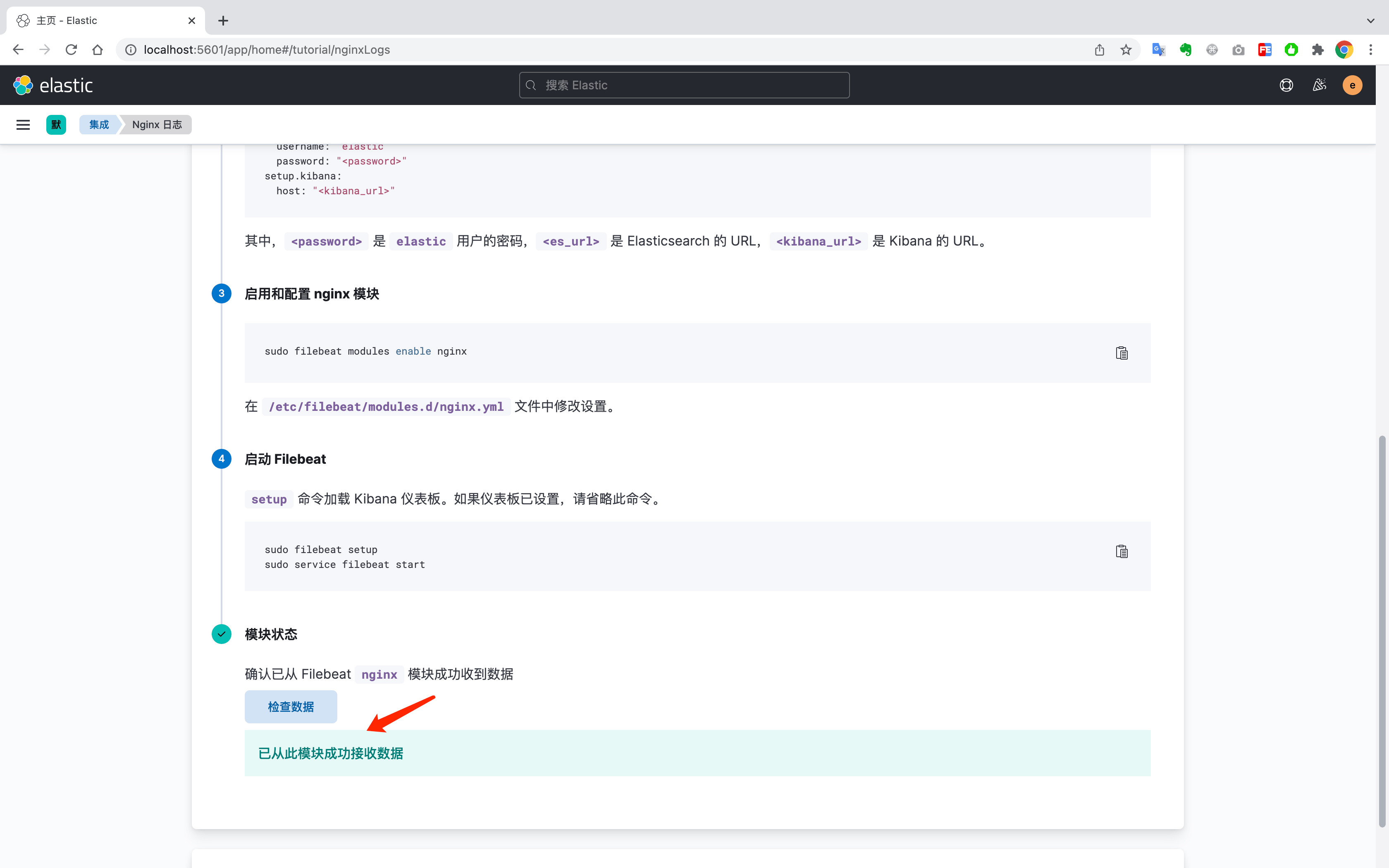
Task: Bookmark this page with the star
Action: point(1126,50)
